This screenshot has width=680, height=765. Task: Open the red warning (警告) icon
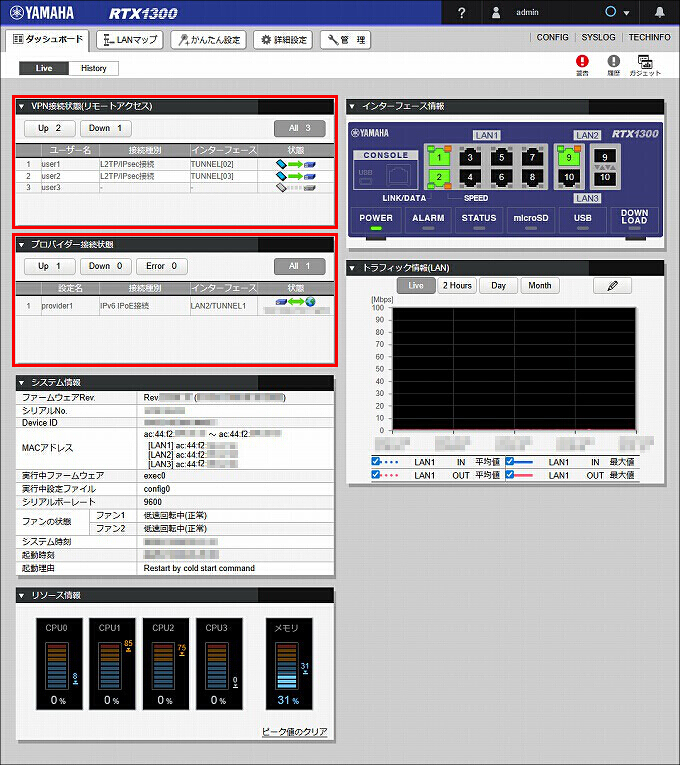click(x=583, y=62)
